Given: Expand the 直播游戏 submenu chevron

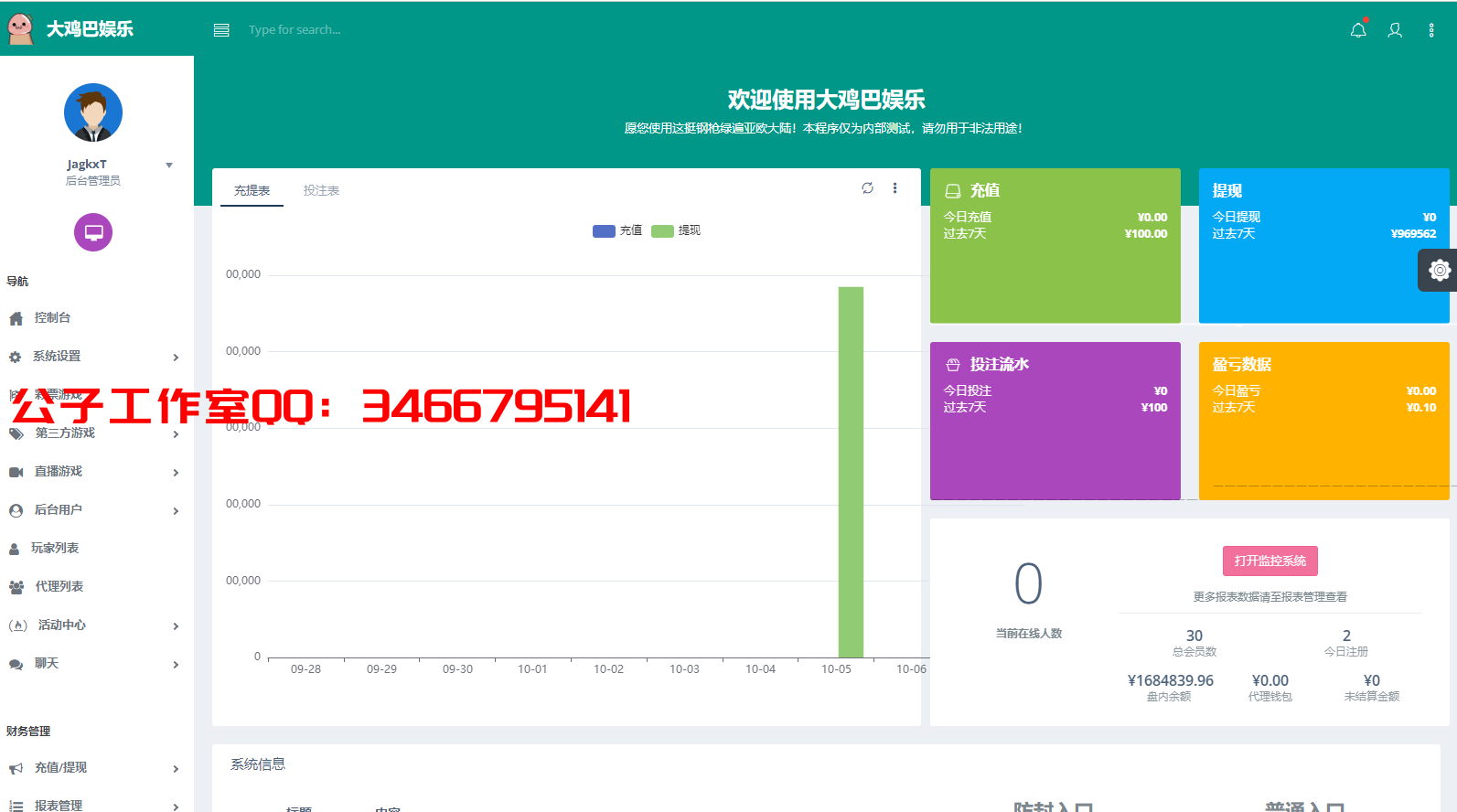Looking at the screenshot, I should point(176,473).
